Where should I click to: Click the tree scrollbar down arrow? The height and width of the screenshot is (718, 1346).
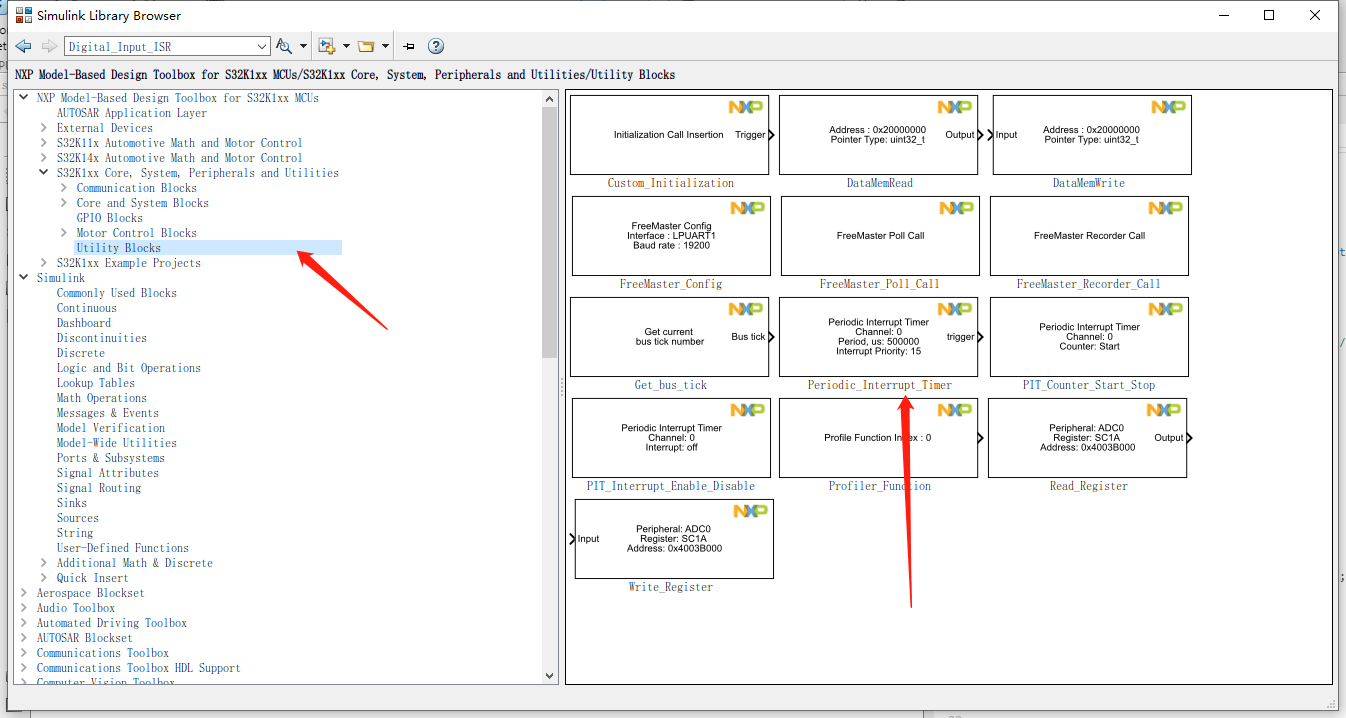[549, 676]
